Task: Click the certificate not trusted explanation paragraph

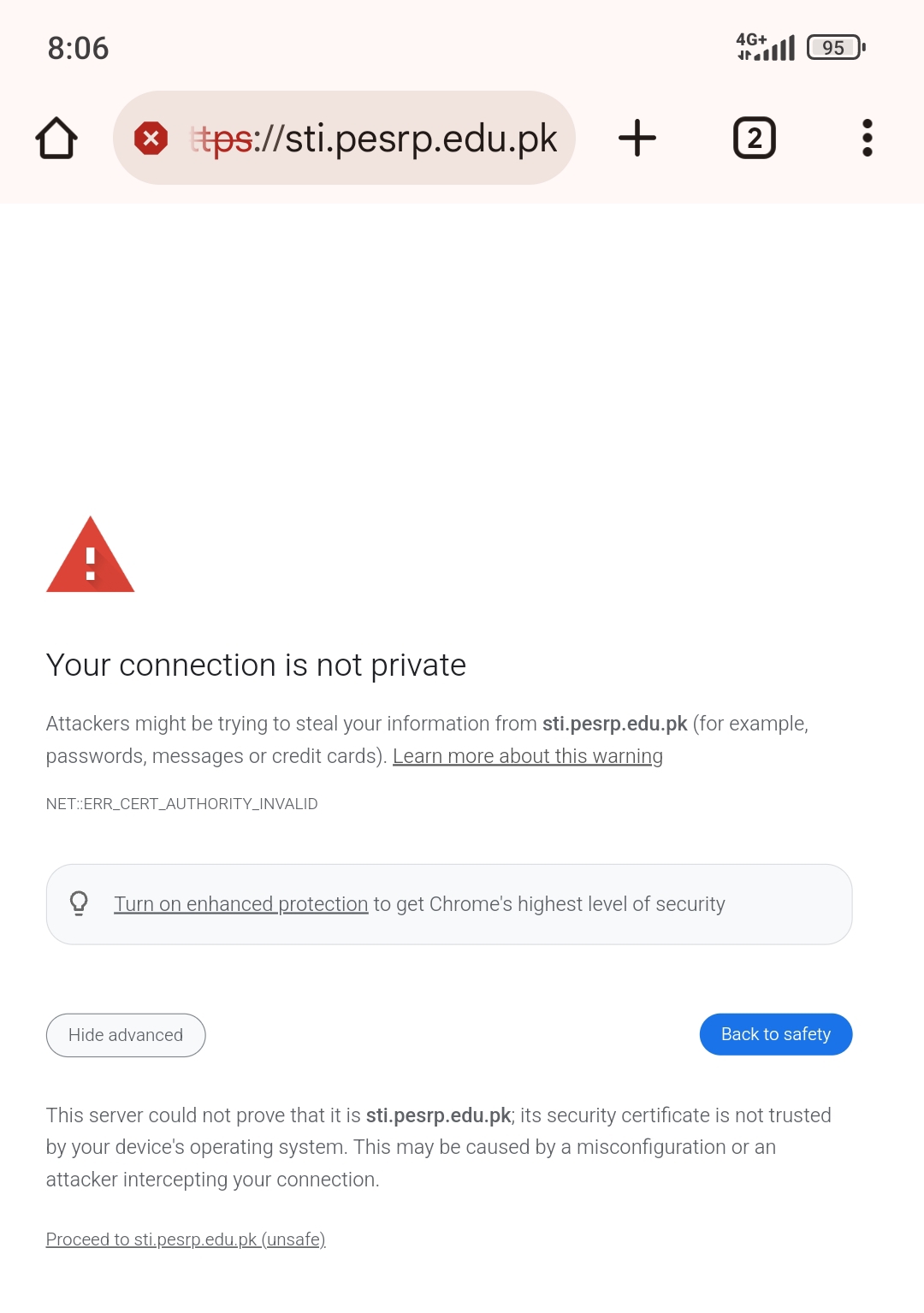Action: point(439,1147)
